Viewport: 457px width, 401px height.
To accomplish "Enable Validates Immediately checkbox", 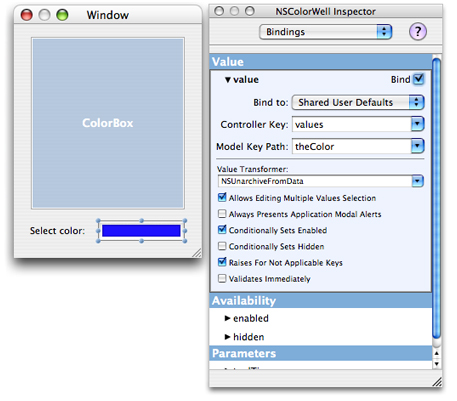I will [x=222, y=278].
